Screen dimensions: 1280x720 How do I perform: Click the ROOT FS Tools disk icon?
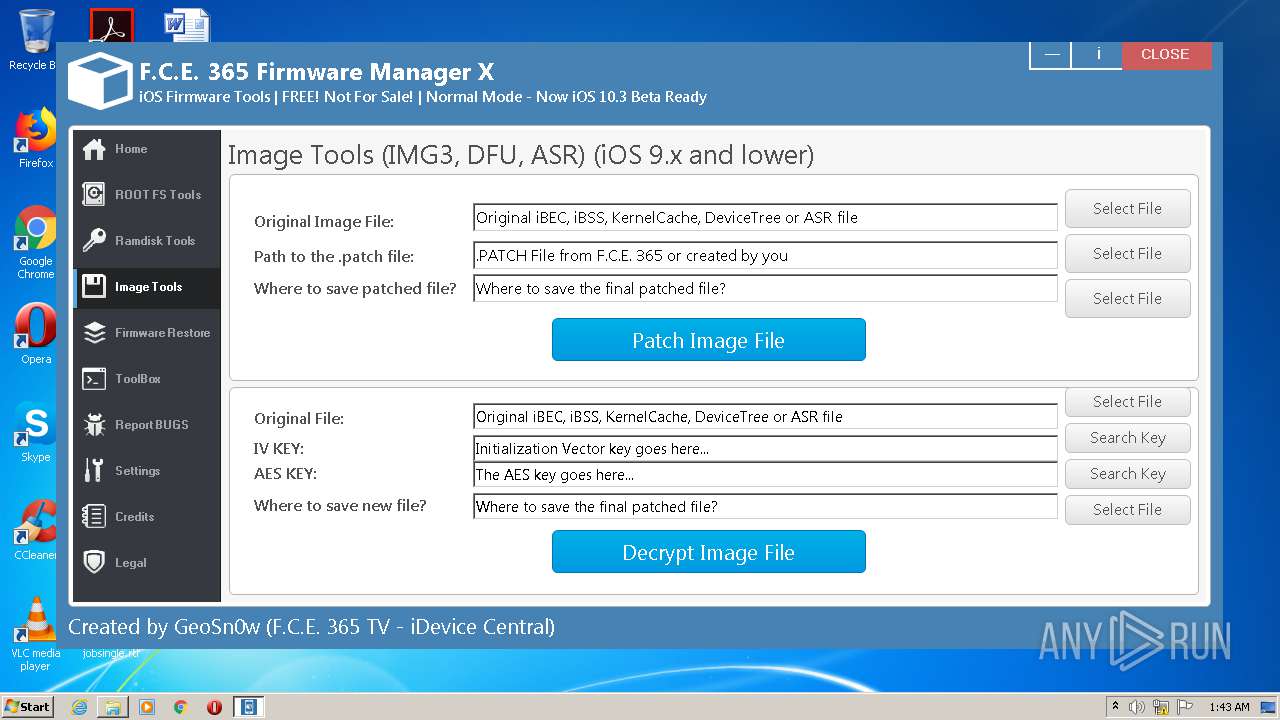[94, 195]
